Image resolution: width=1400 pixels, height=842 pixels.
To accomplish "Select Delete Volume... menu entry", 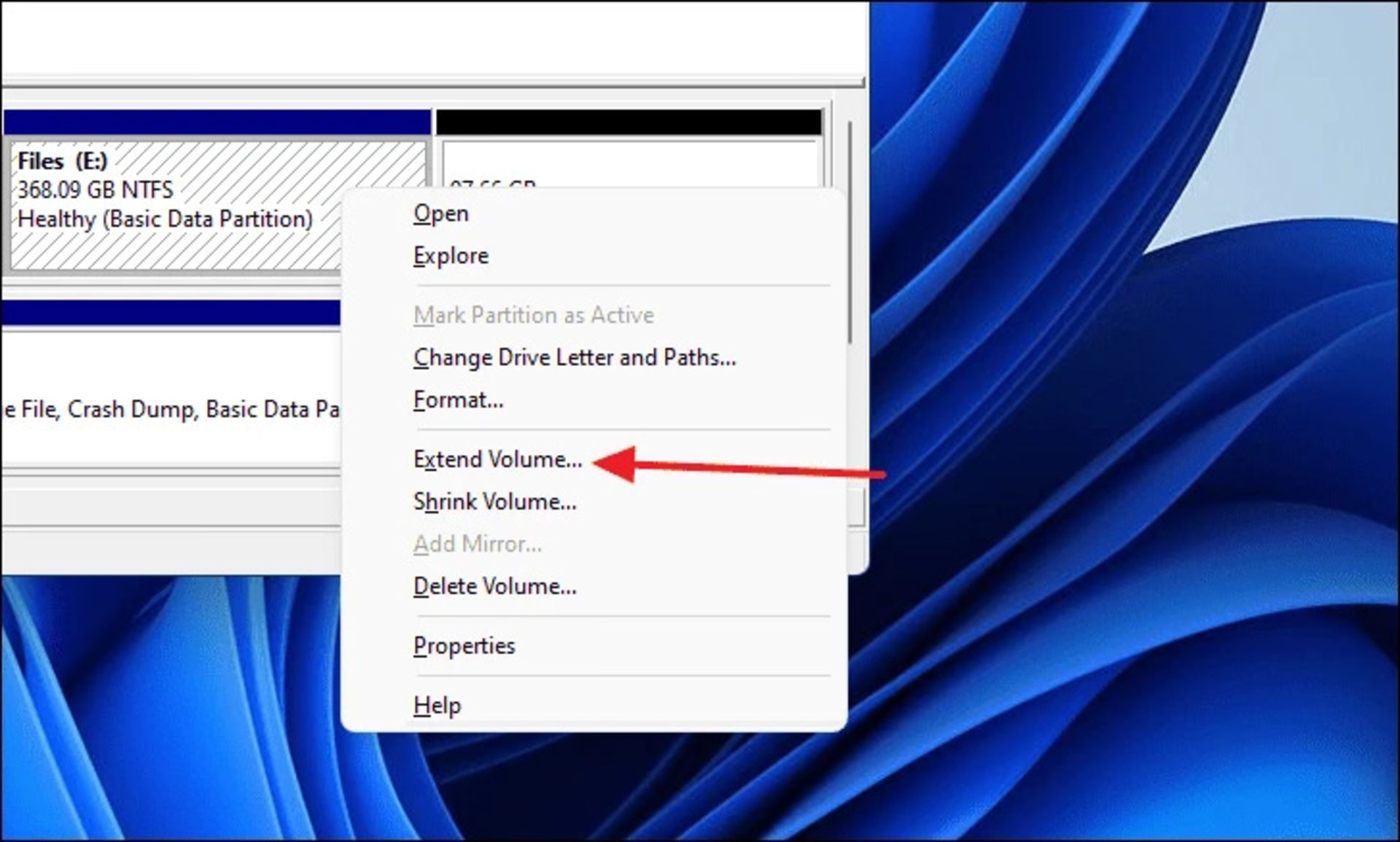I will [x=494, y=587].
